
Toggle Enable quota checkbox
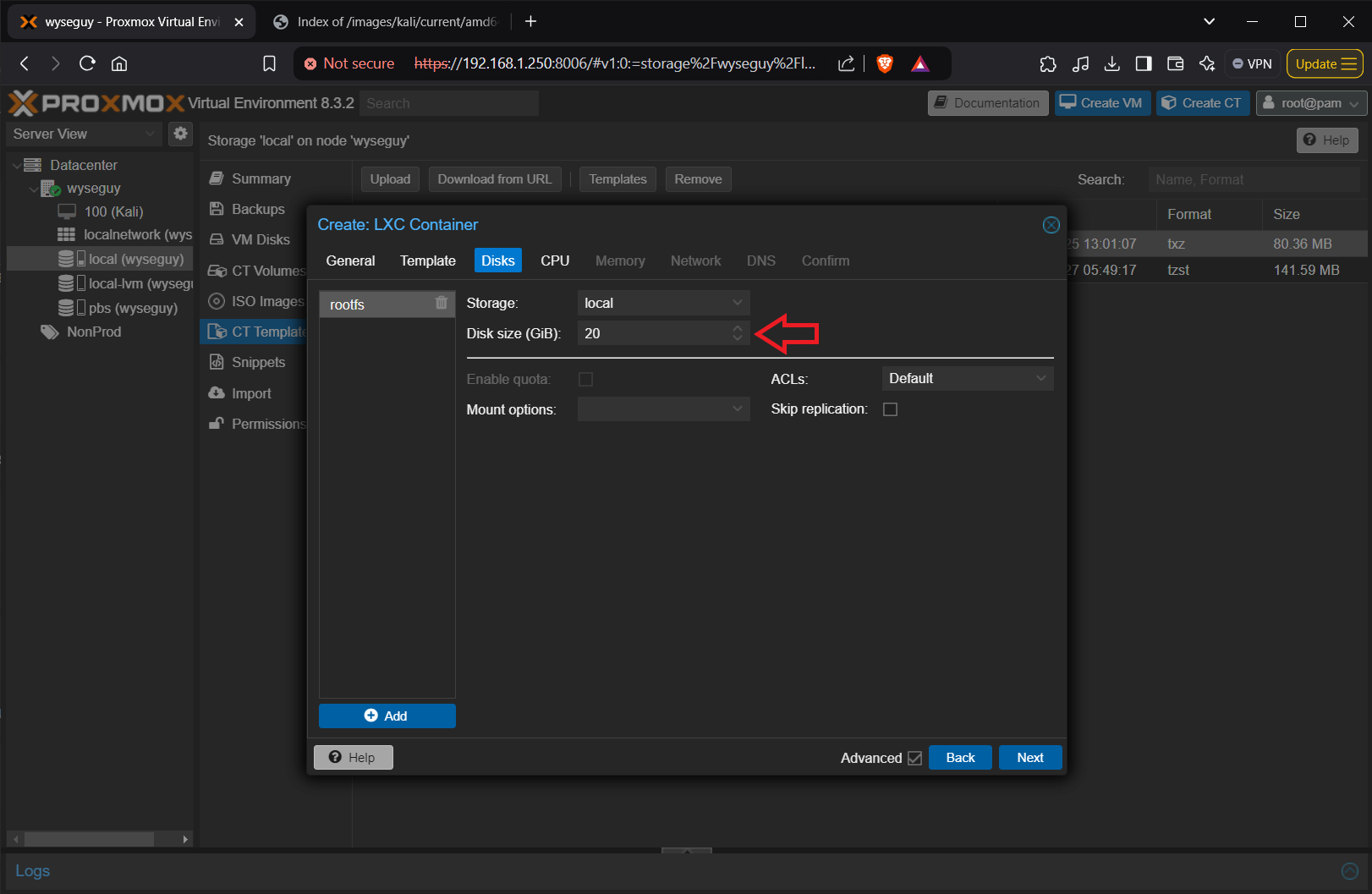(585, 379)
